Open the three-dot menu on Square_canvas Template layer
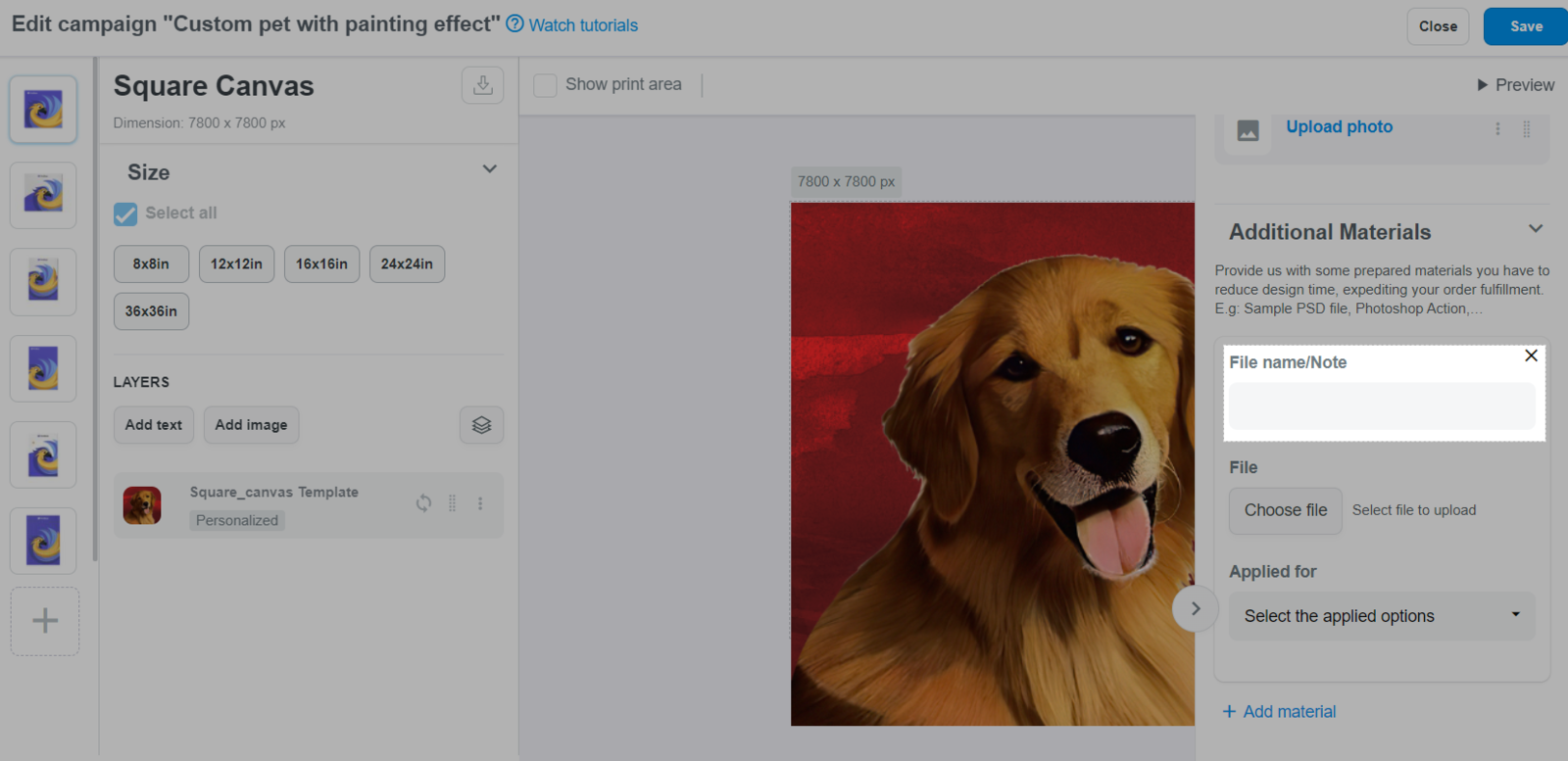 coord(480,503)
